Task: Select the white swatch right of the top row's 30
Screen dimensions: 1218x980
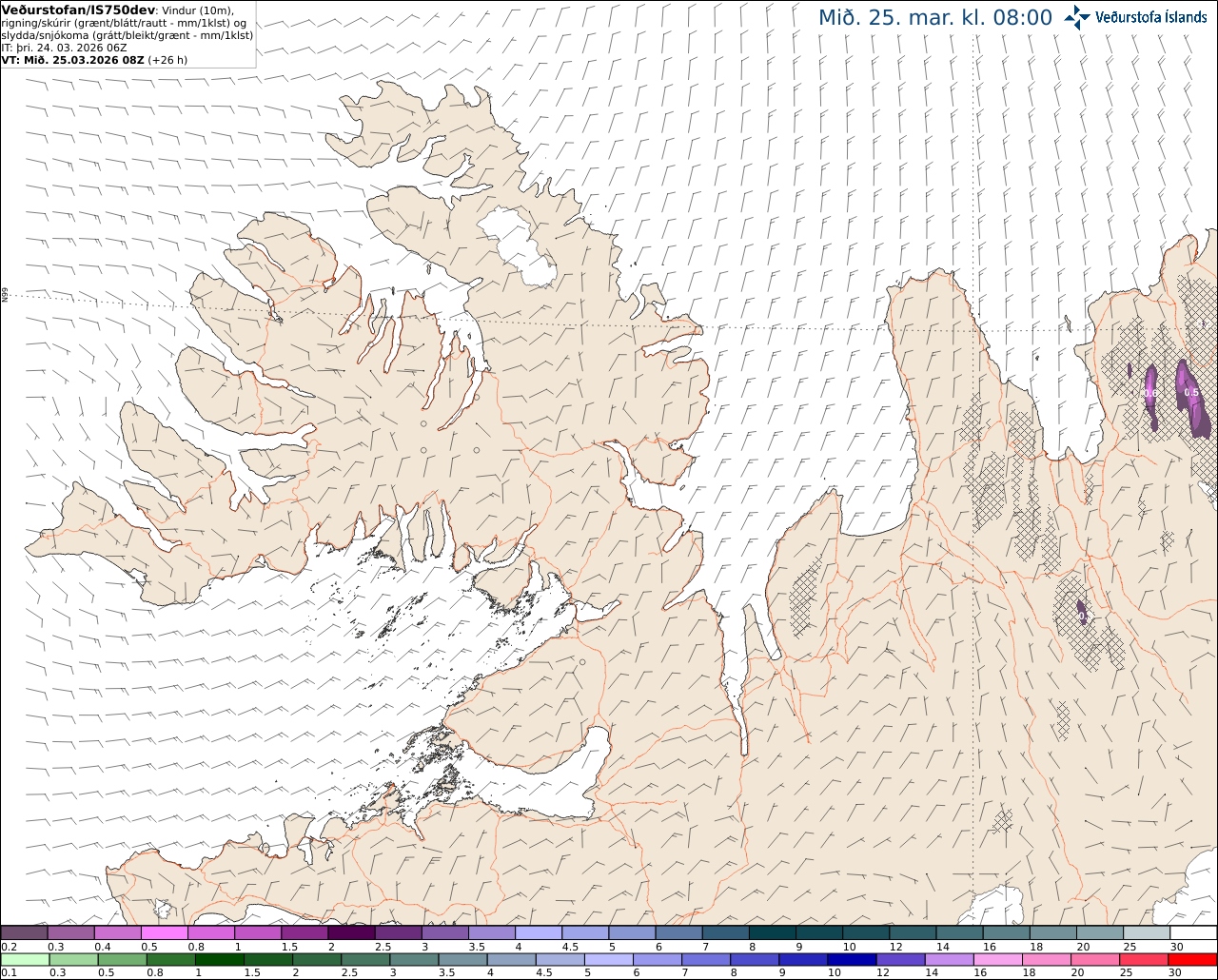Action: click(x=1192, y=933)
